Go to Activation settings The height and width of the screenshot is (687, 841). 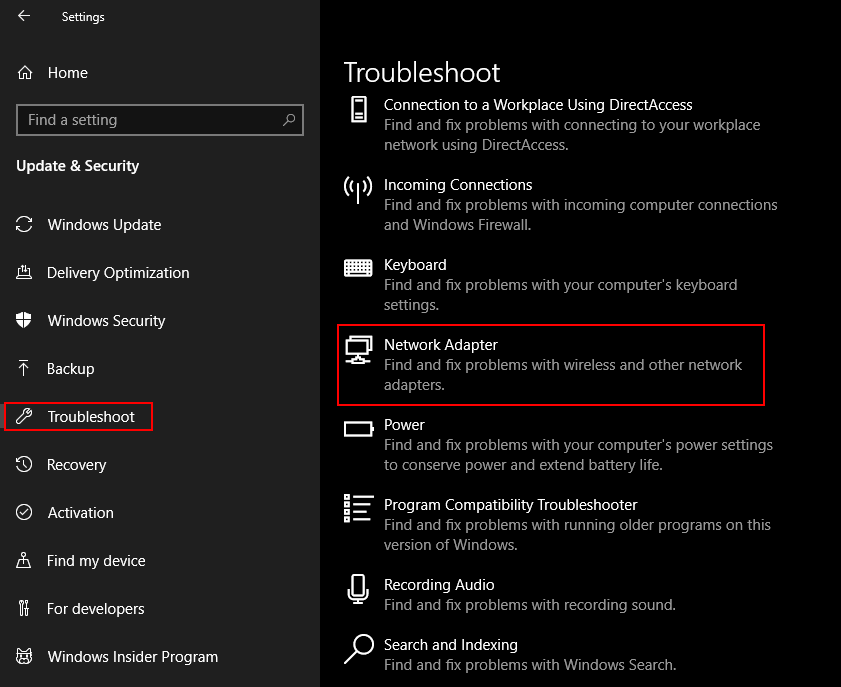[x=80, y=512]
